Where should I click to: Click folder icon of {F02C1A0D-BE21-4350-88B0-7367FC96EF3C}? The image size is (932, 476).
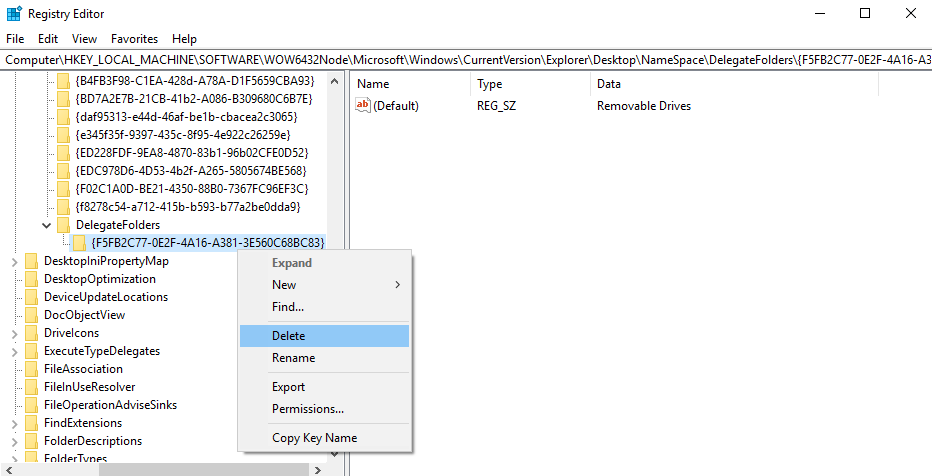point(64,189)
